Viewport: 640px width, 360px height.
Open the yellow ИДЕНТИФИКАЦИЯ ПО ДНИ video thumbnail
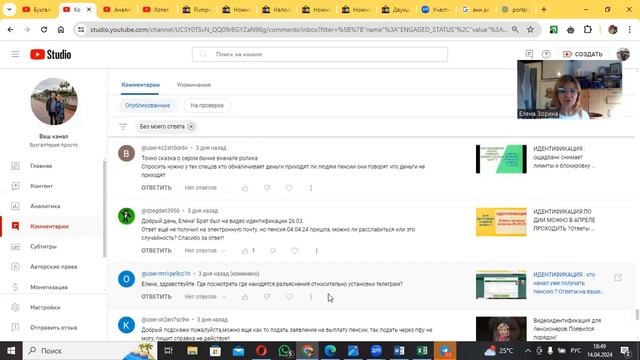point(501,222)
